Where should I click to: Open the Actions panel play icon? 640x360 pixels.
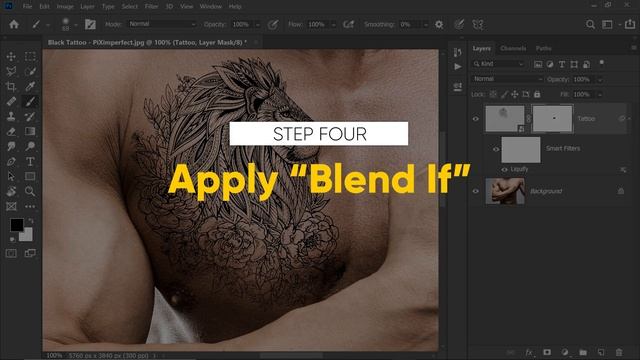point(458,67)
